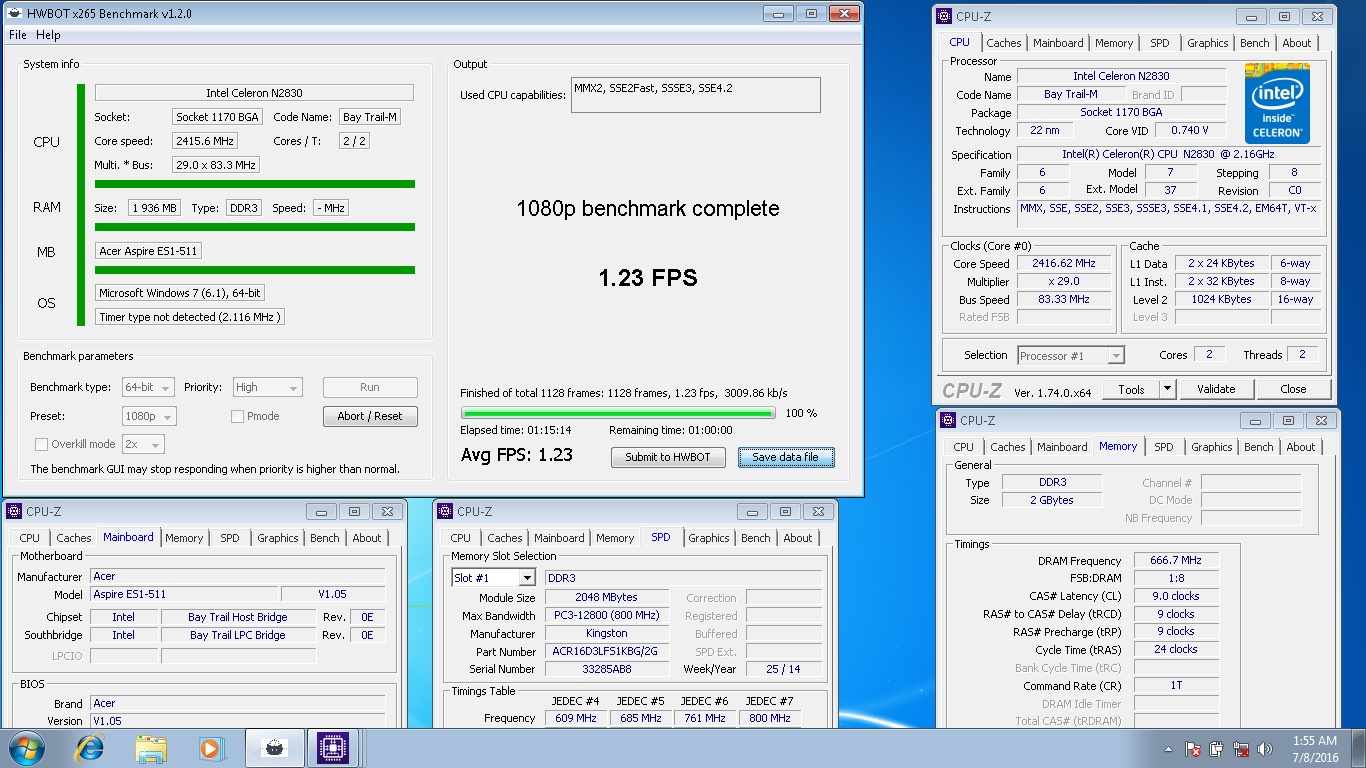This screenshot has width=1366, height=768.
Task: Toggle the Overkill mode checkbox
Action: [41, 444]
